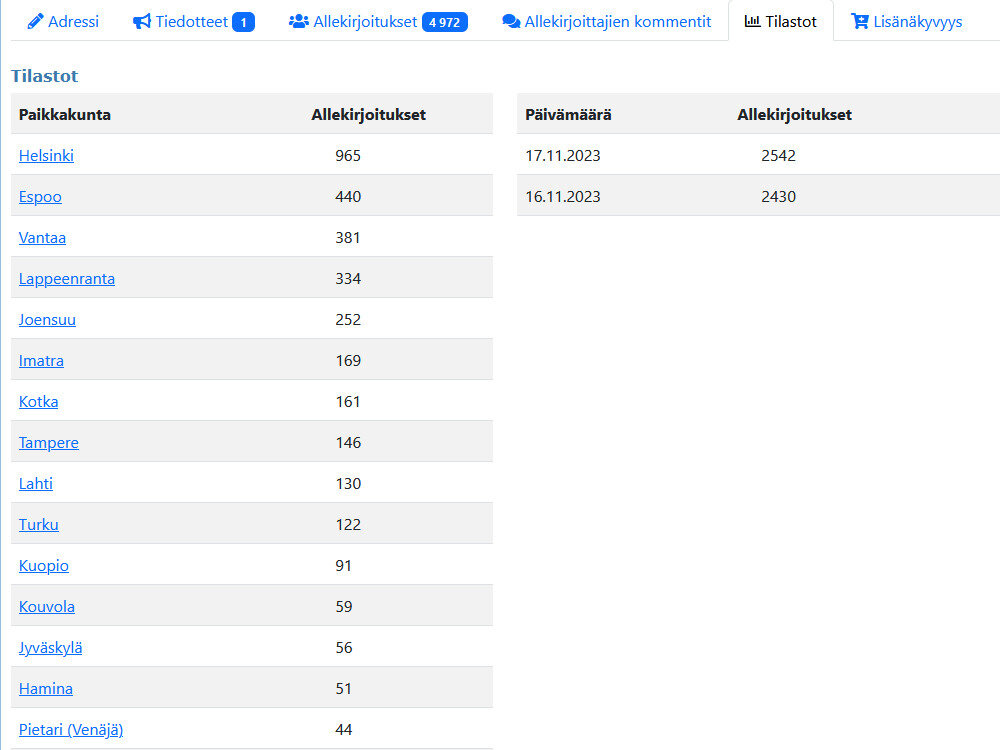Click the people icon on Allekirjoitukset tab
The width and height of the screenshot is (1006, 750).
pyautogui.click(x=298, y=21)
